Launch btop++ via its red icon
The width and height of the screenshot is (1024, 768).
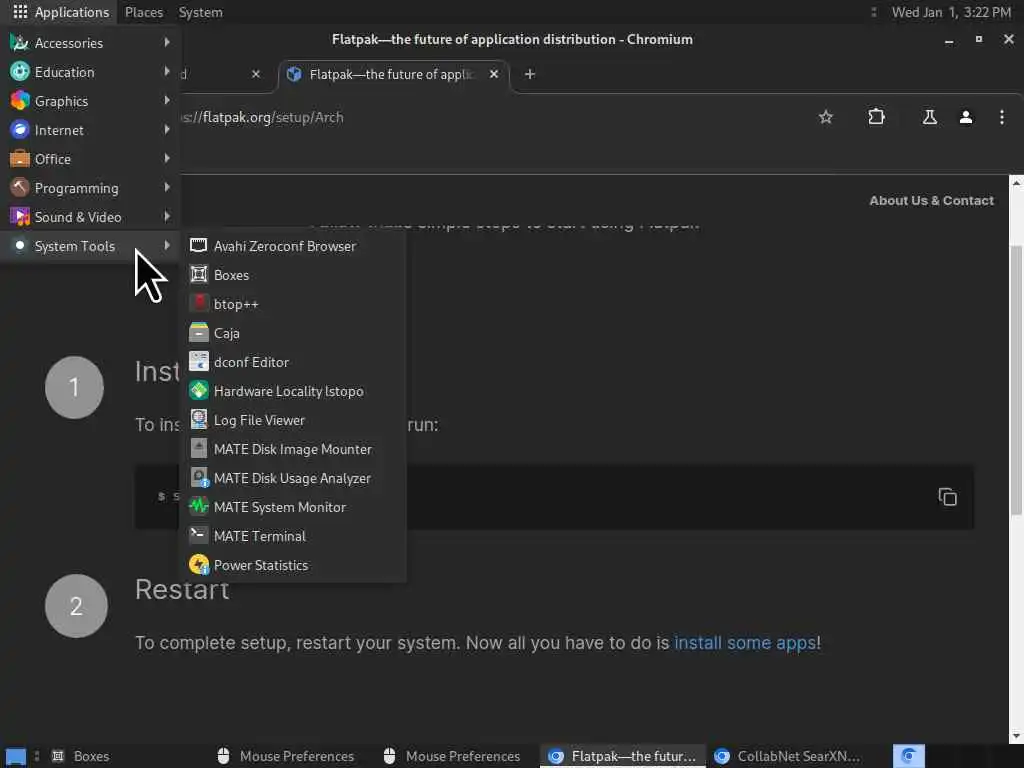[x=199, y=304]
